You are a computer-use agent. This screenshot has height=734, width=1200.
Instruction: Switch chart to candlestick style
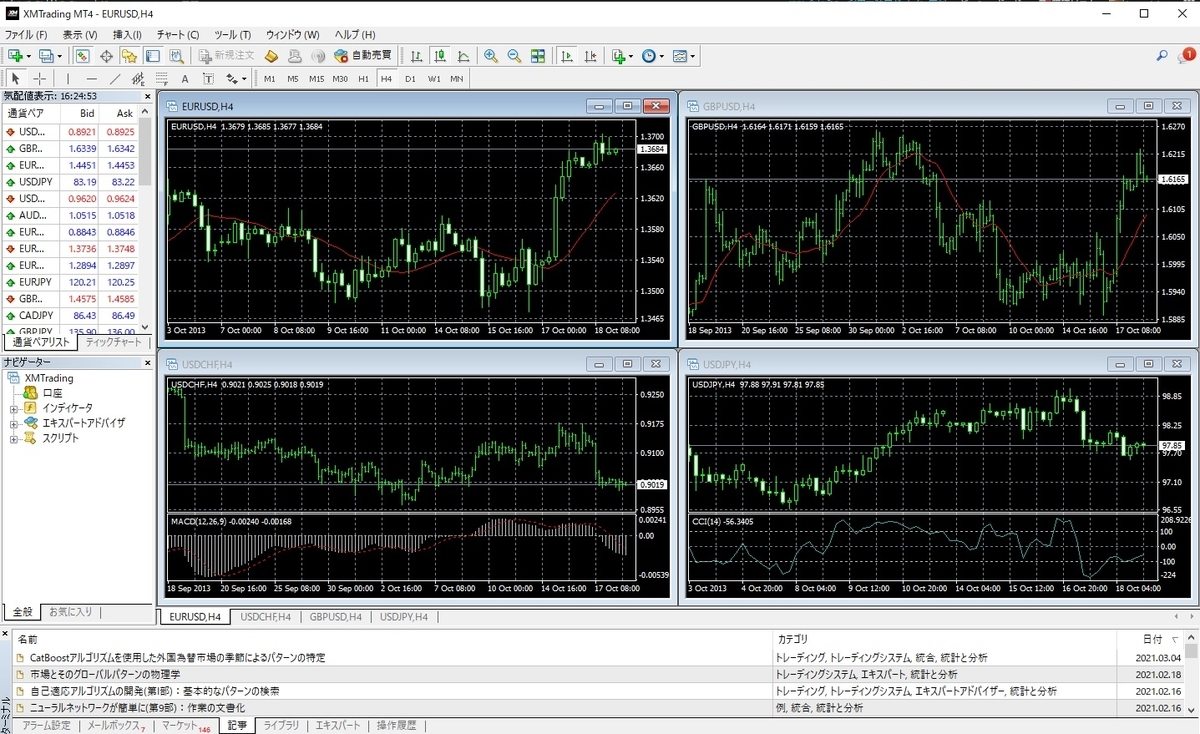pos(440,56)
